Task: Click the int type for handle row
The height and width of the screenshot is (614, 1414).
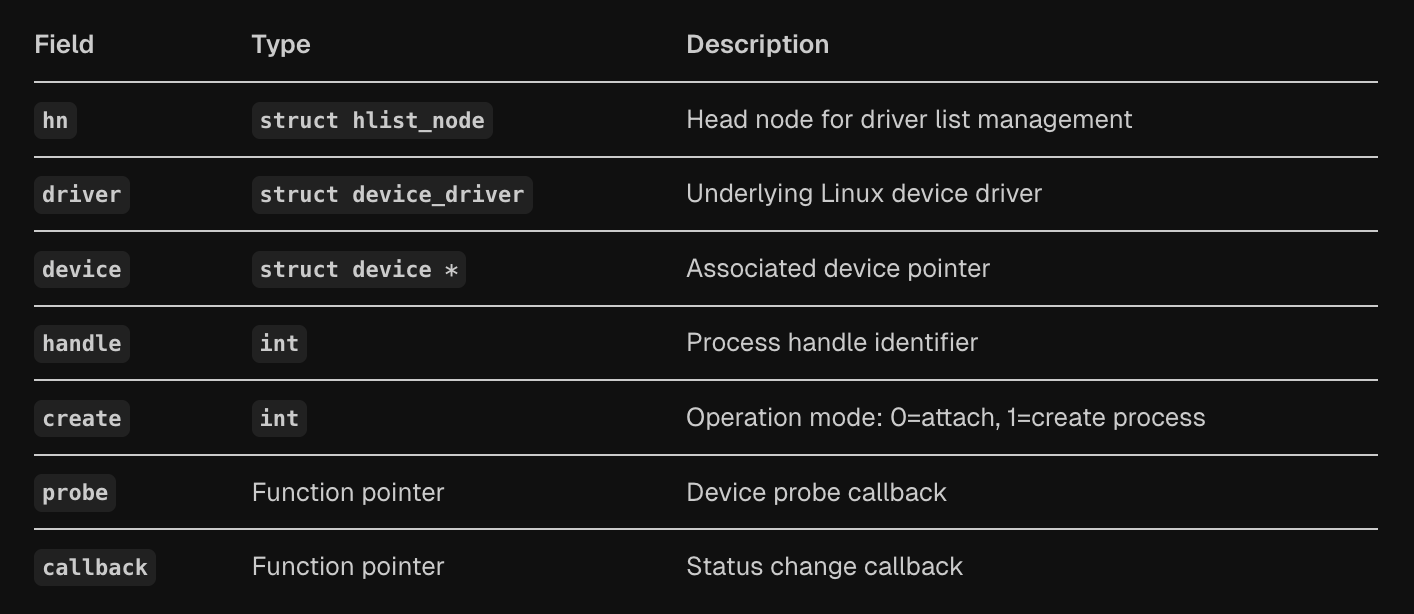Action: click(279, 343)
